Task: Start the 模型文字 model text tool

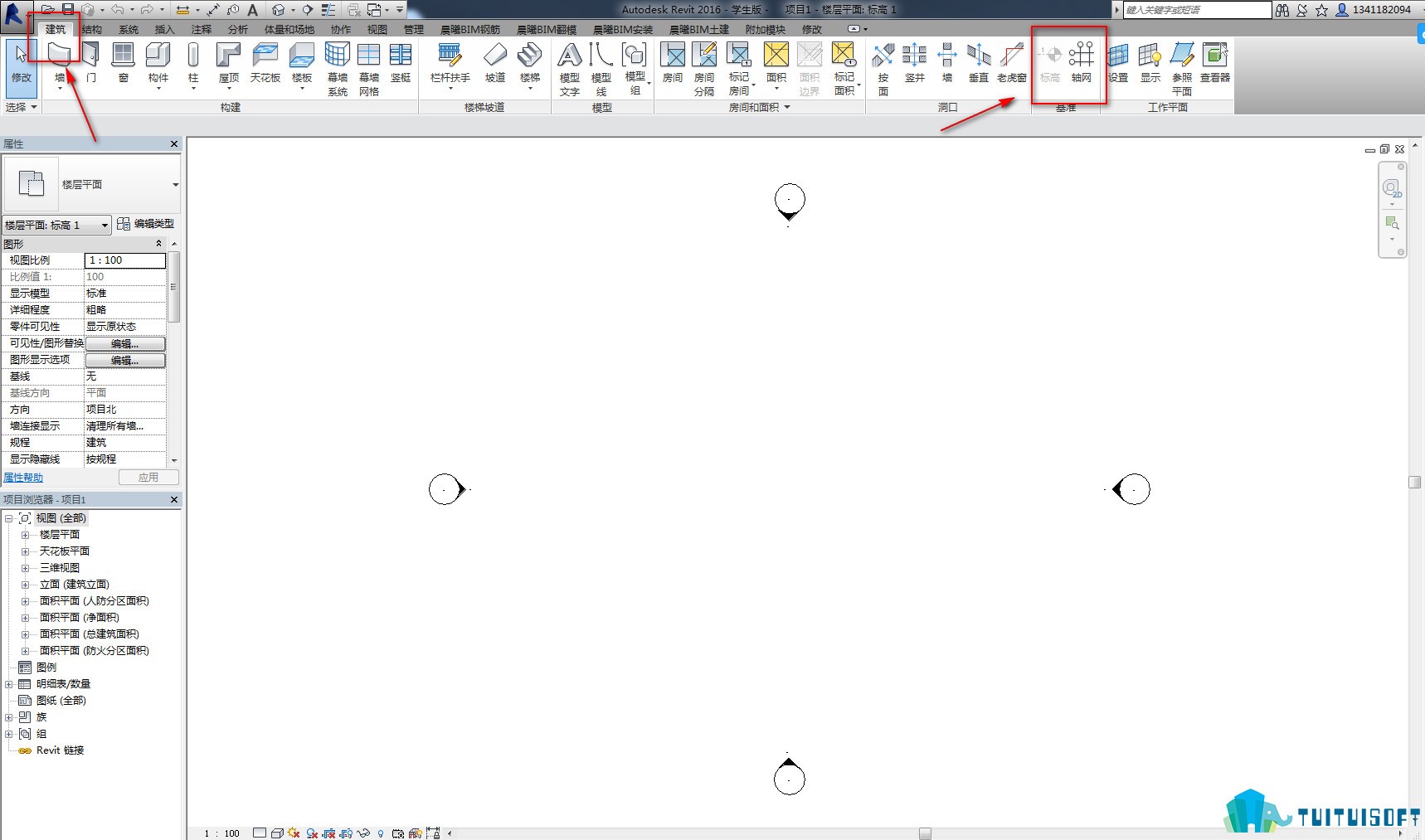Action: (570, 70)
